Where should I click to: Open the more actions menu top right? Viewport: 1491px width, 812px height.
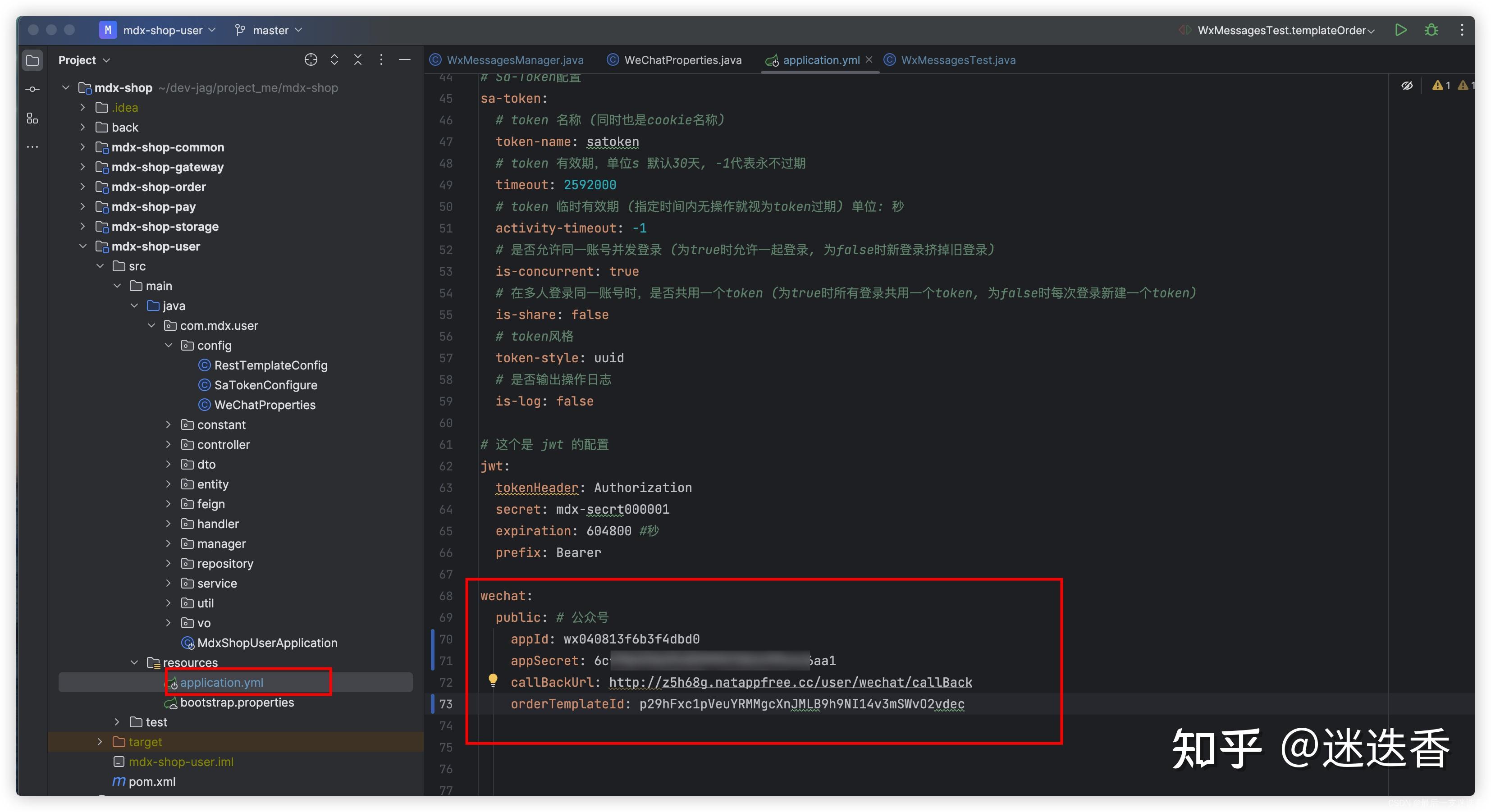point(1462,30)
